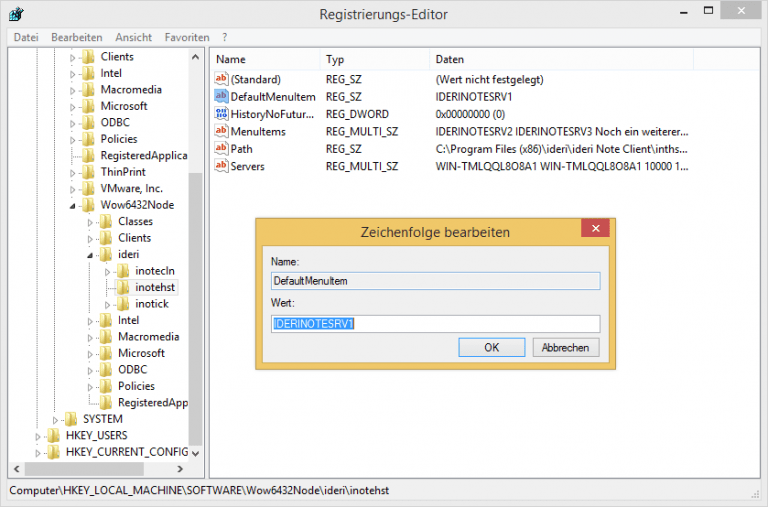The width and height of the screenshot is (768, 507).
Task: Open the Bearbeiten menu
Action: [76, 37]
